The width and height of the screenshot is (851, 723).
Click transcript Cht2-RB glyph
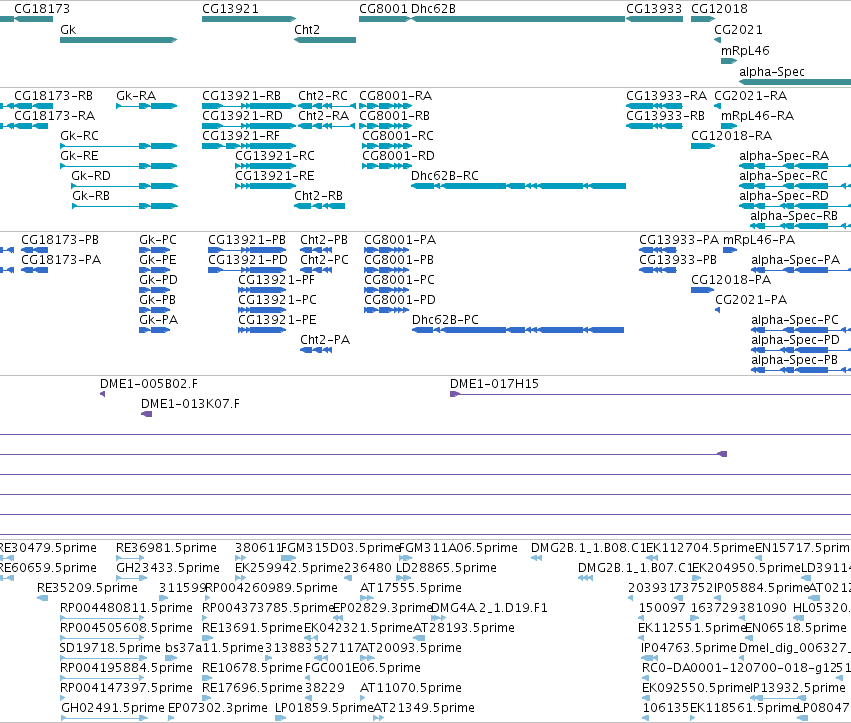point(319,206)
